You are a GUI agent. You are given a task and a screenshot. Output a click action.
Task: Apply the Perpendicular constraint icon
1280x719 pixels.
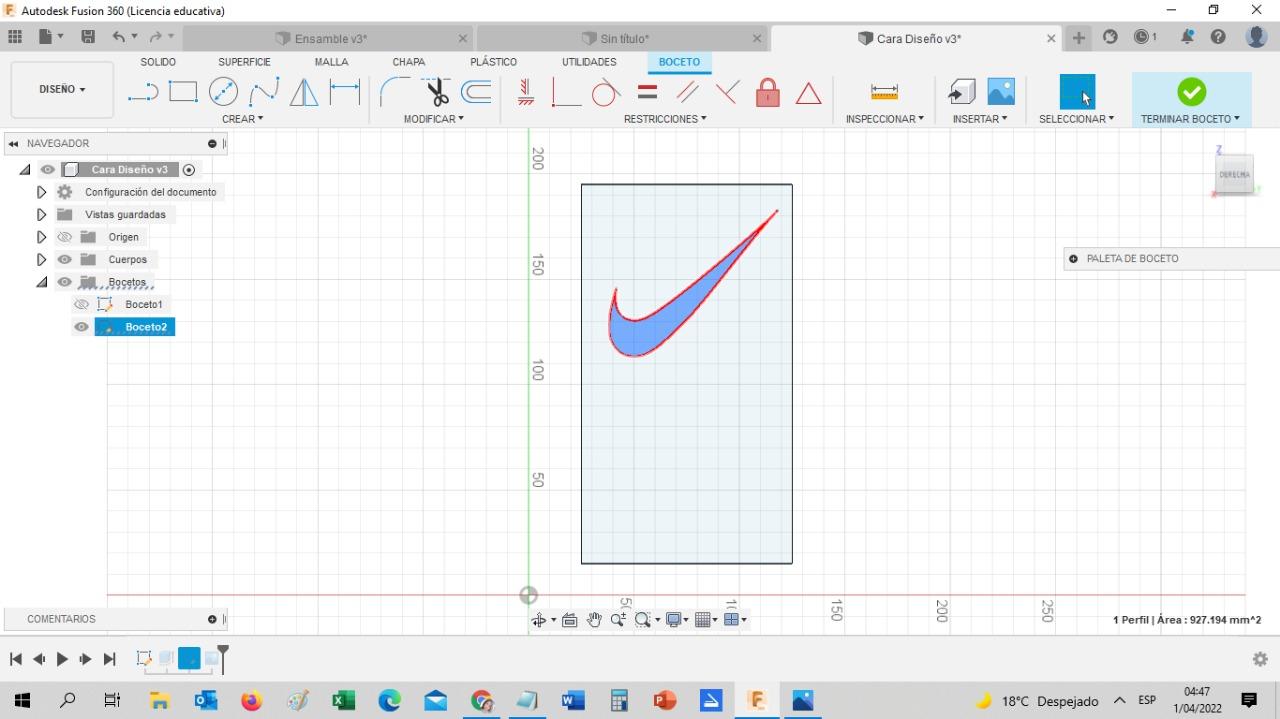(x=727, y=92)
